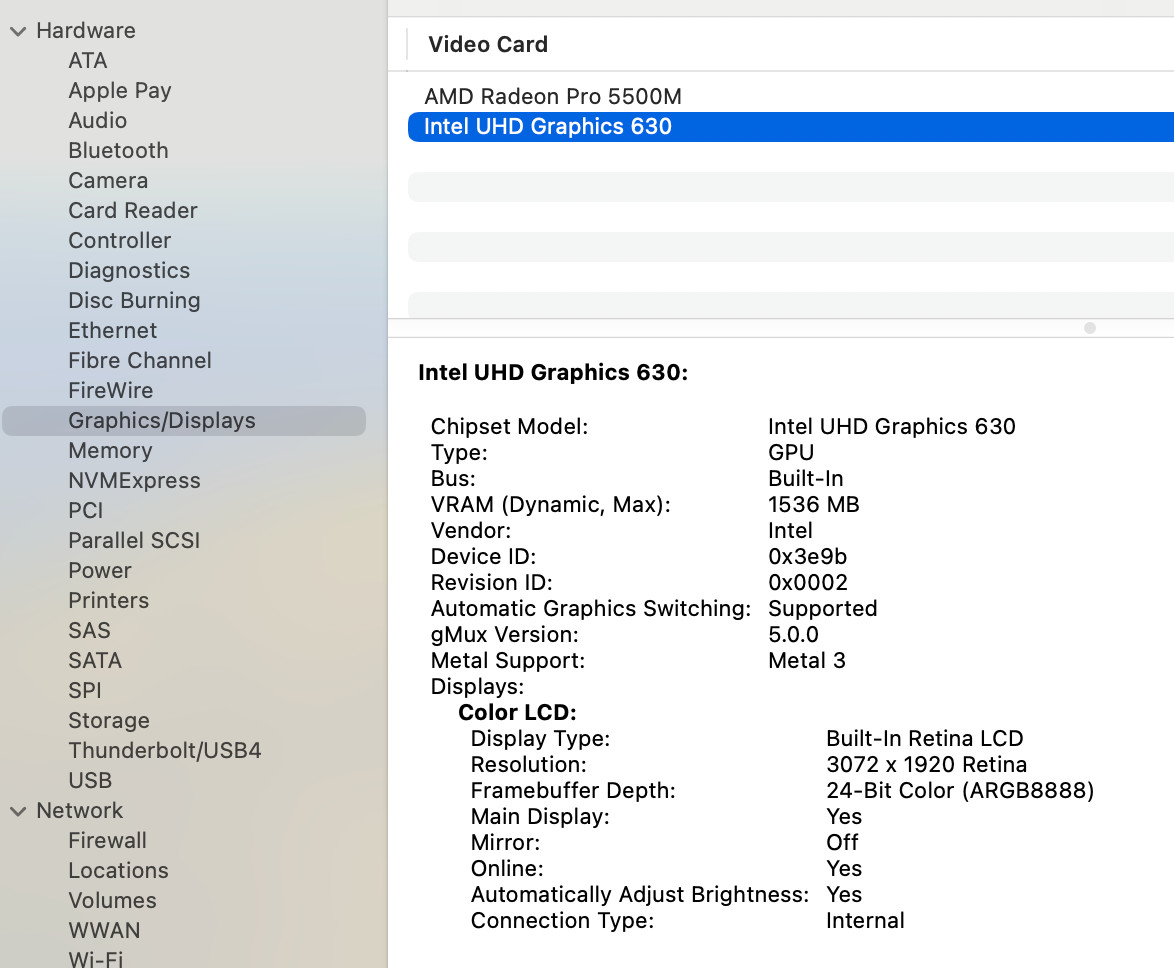Select Printers in the sidebar
The height and width of the screenshot is (968, 1174).
[x=109, y=600]
